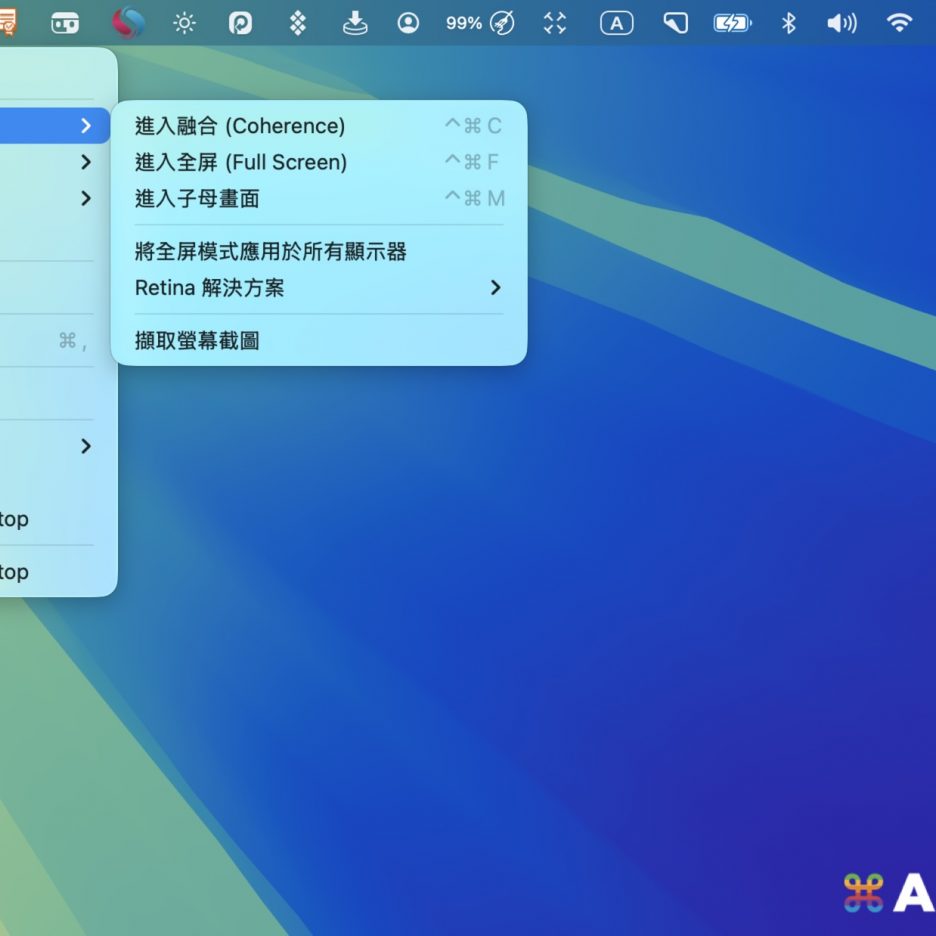936x936 pixels.
Task: Expand submenu directly below the highlighted row
Action: pos(86,162)
